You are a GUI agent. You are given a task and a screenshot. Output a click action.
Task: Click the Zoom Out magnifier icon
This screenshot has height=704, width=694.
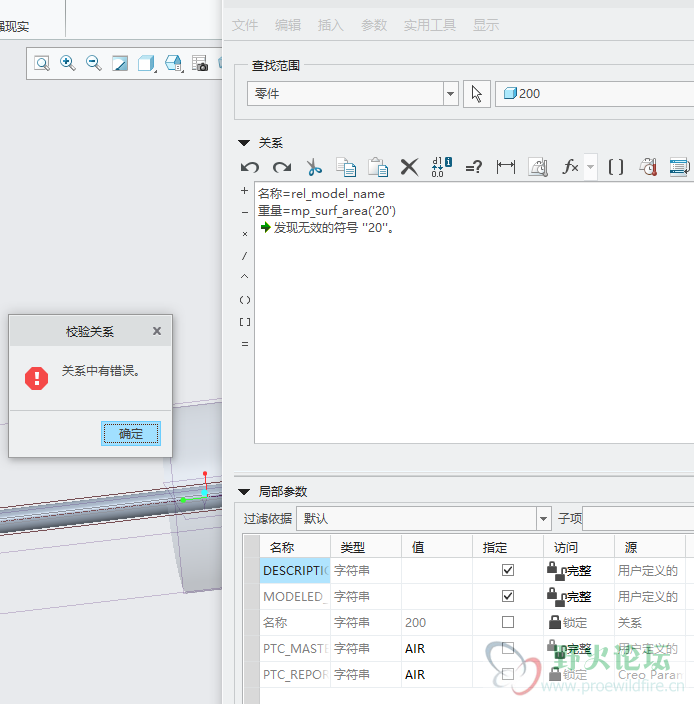(x=94, y=63)
